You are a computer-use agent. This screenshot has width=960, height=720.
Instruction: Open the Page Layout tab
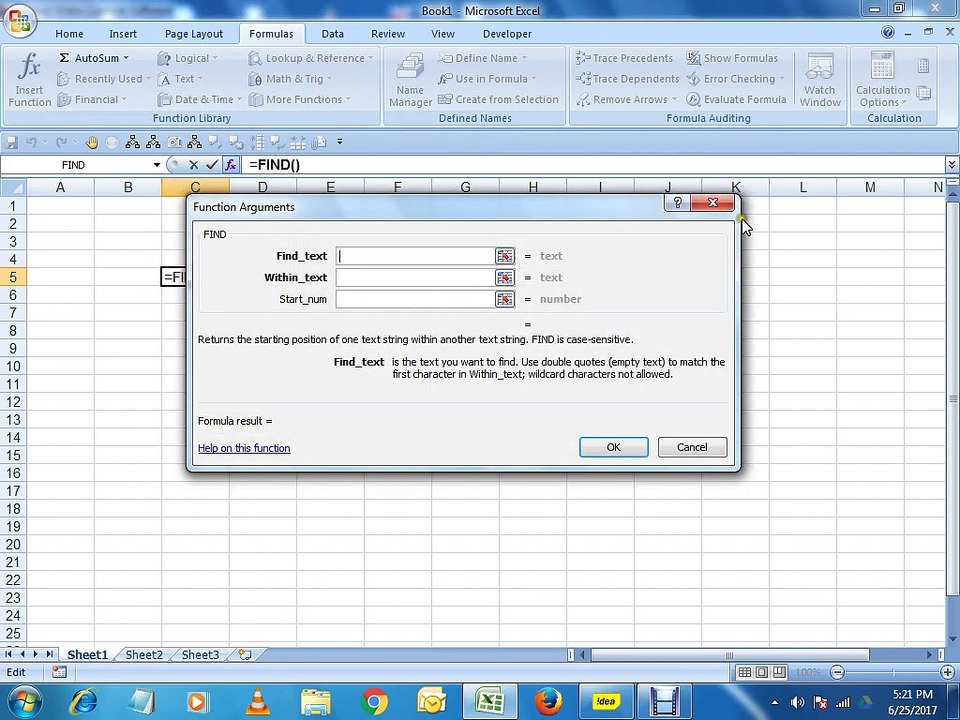click(193, 34)
